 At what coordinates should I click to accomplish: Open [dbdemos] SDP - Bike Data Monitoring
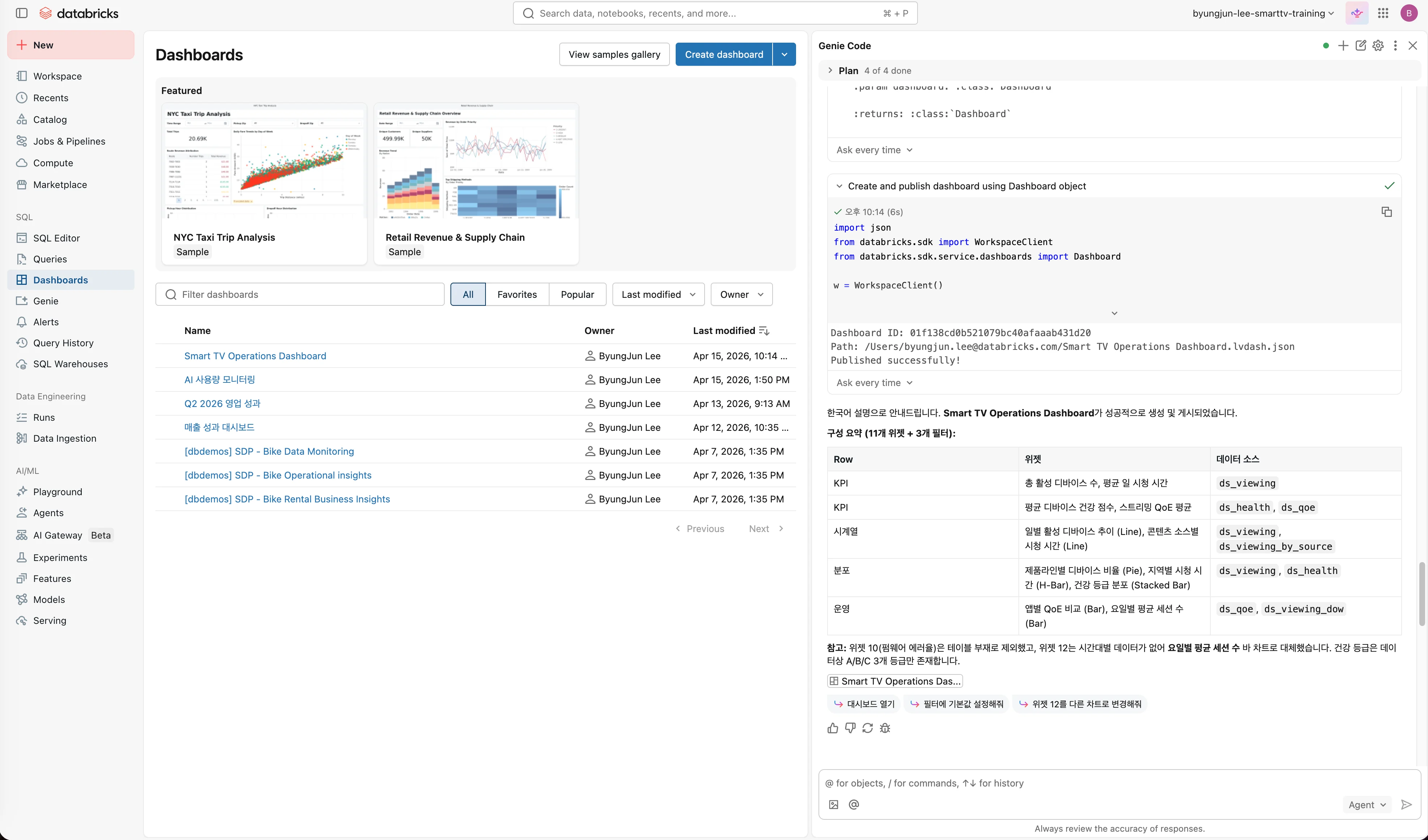click(269, 451)
